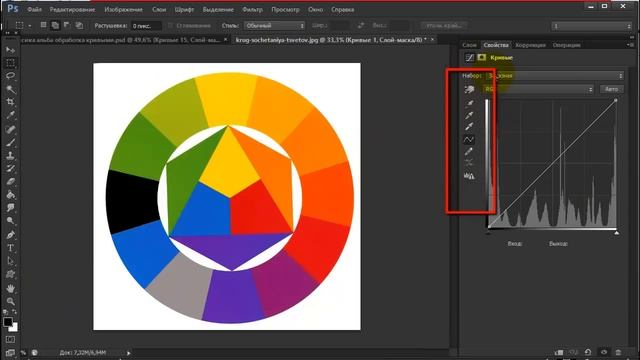Image resolution: width=640 pixels, height=360 pixels.
Task: Switch to the Операции panel tab
Action: pos(567,45)
